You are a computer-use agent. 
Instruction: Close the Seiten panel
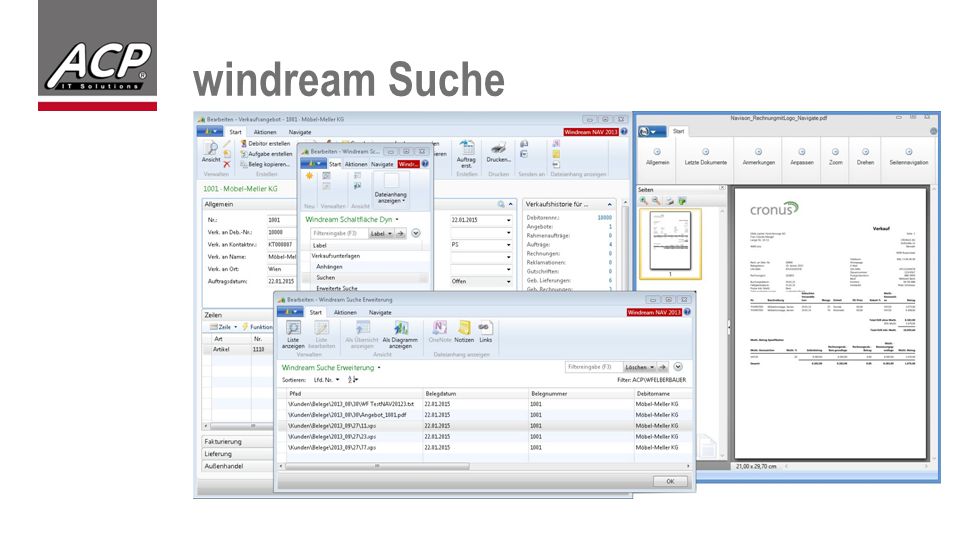point(722,188)
